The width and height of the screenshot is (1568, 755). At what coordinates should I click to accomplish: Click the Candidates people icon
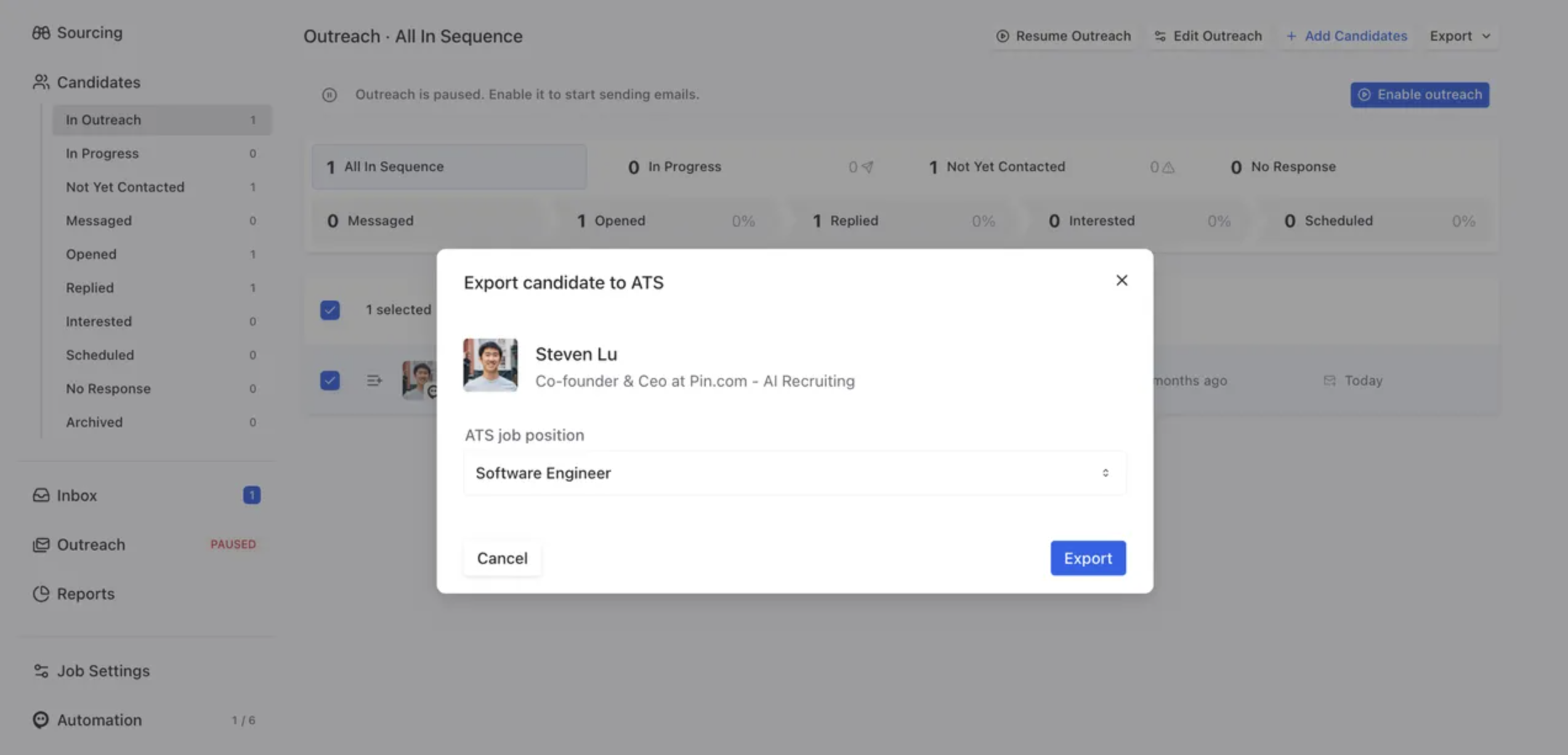pos(41,82)
